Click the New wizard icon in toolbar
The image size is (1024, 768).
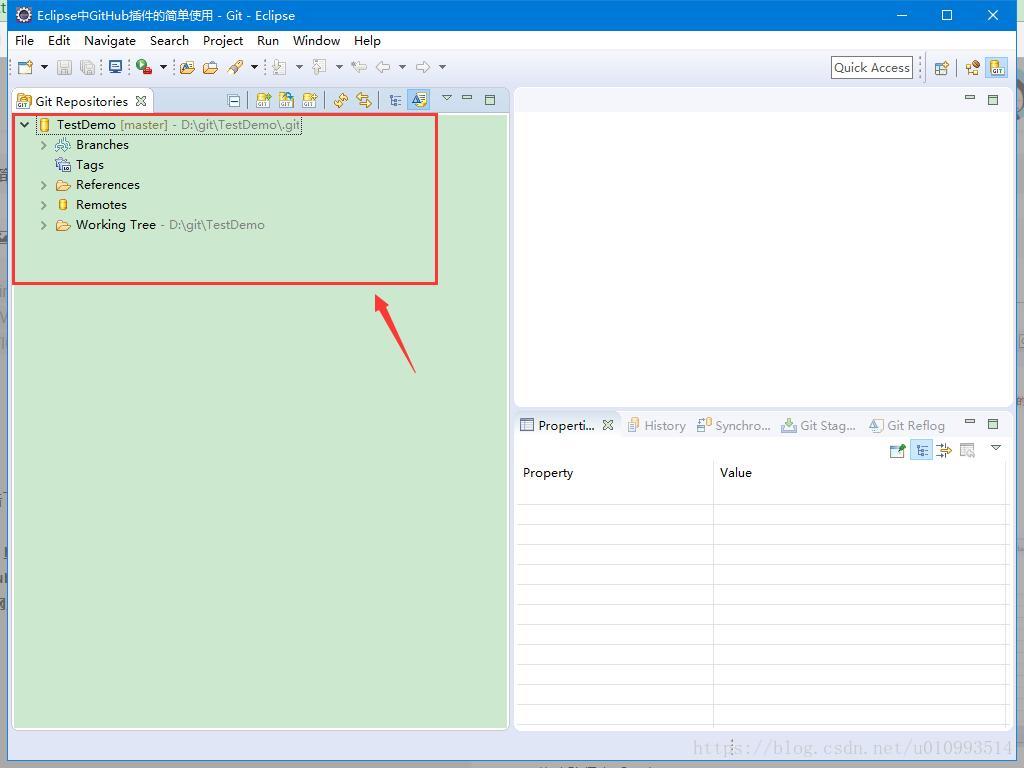point(25,67)
